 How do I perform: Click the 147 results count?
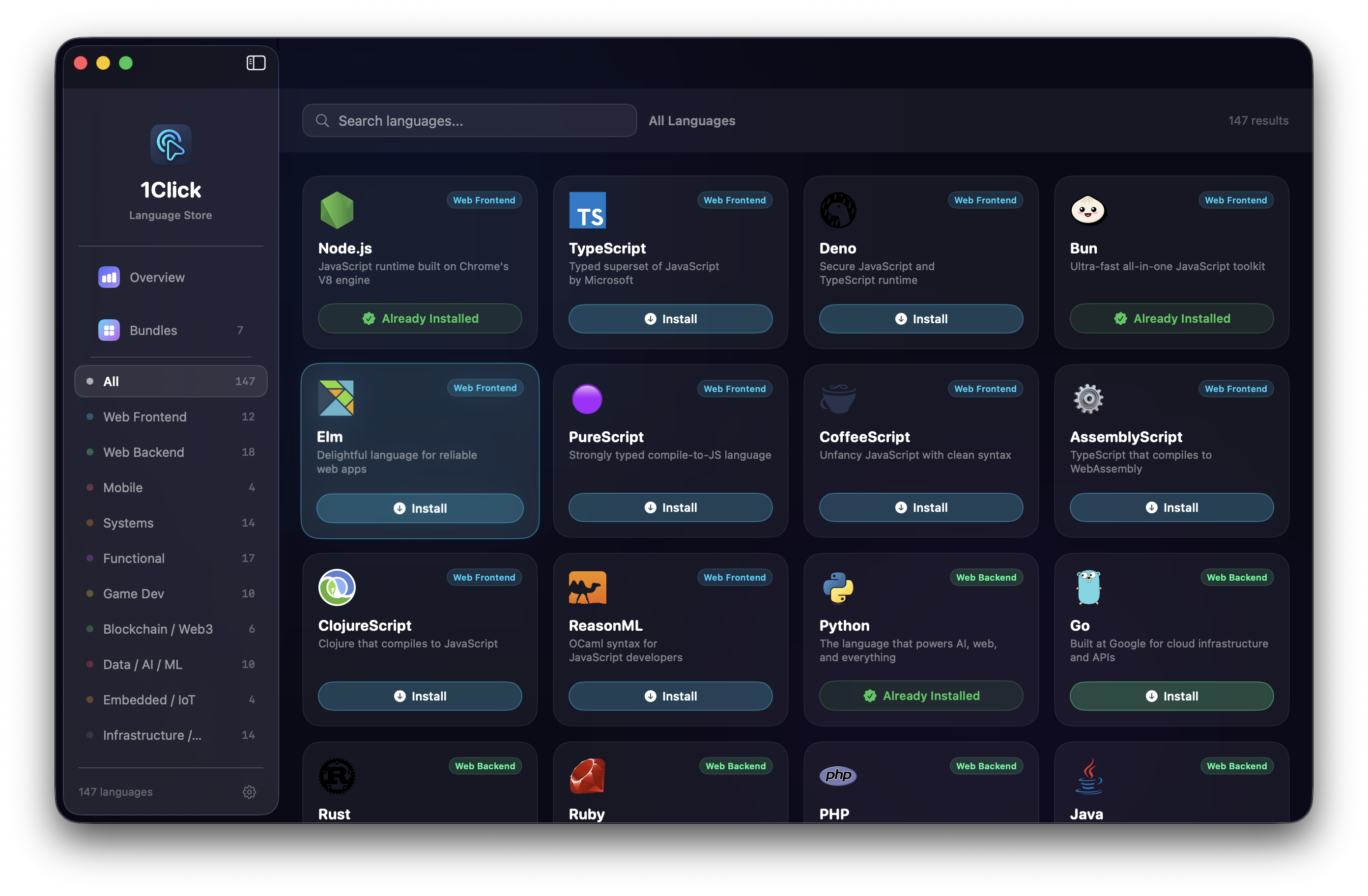point(1257,121)
